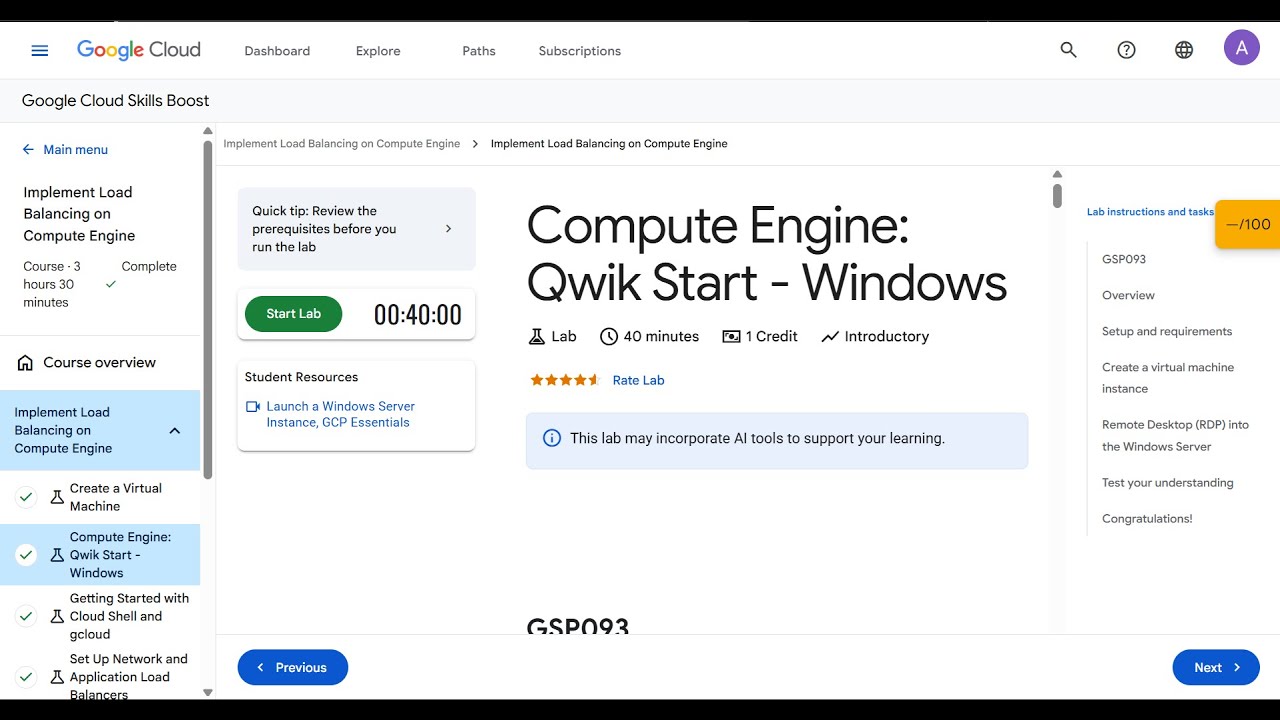Open the Dashboard tab
1280x720 pixels.
tap(277, 51)
